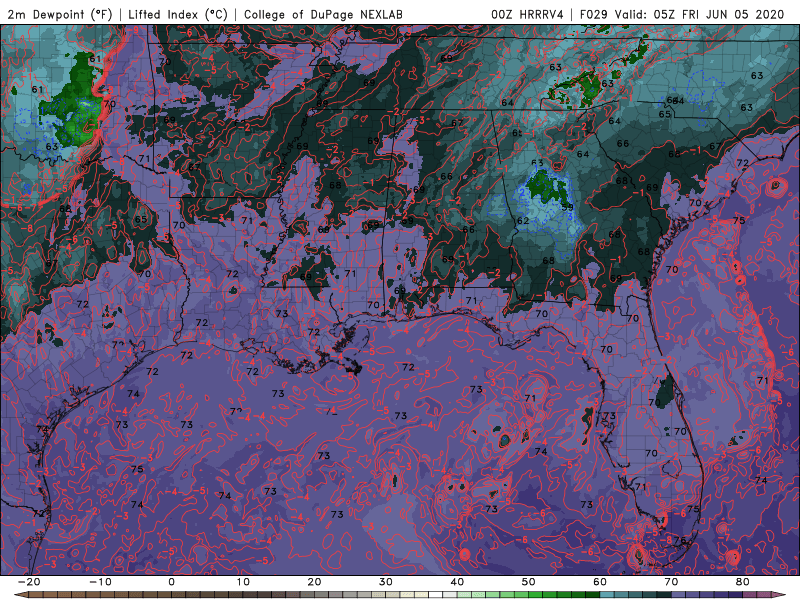Click the "F029" forecast hour text
The width and height of the screenshot is (800, 600).
pos(593,14)
